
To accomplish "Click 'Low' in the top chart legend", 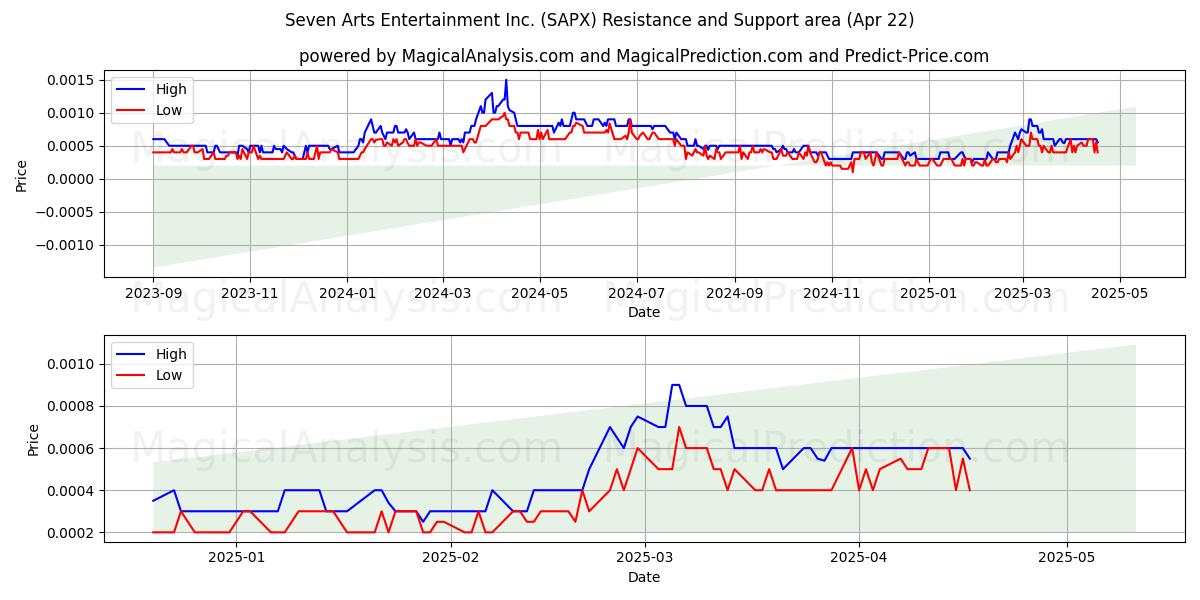I will 169,110.
